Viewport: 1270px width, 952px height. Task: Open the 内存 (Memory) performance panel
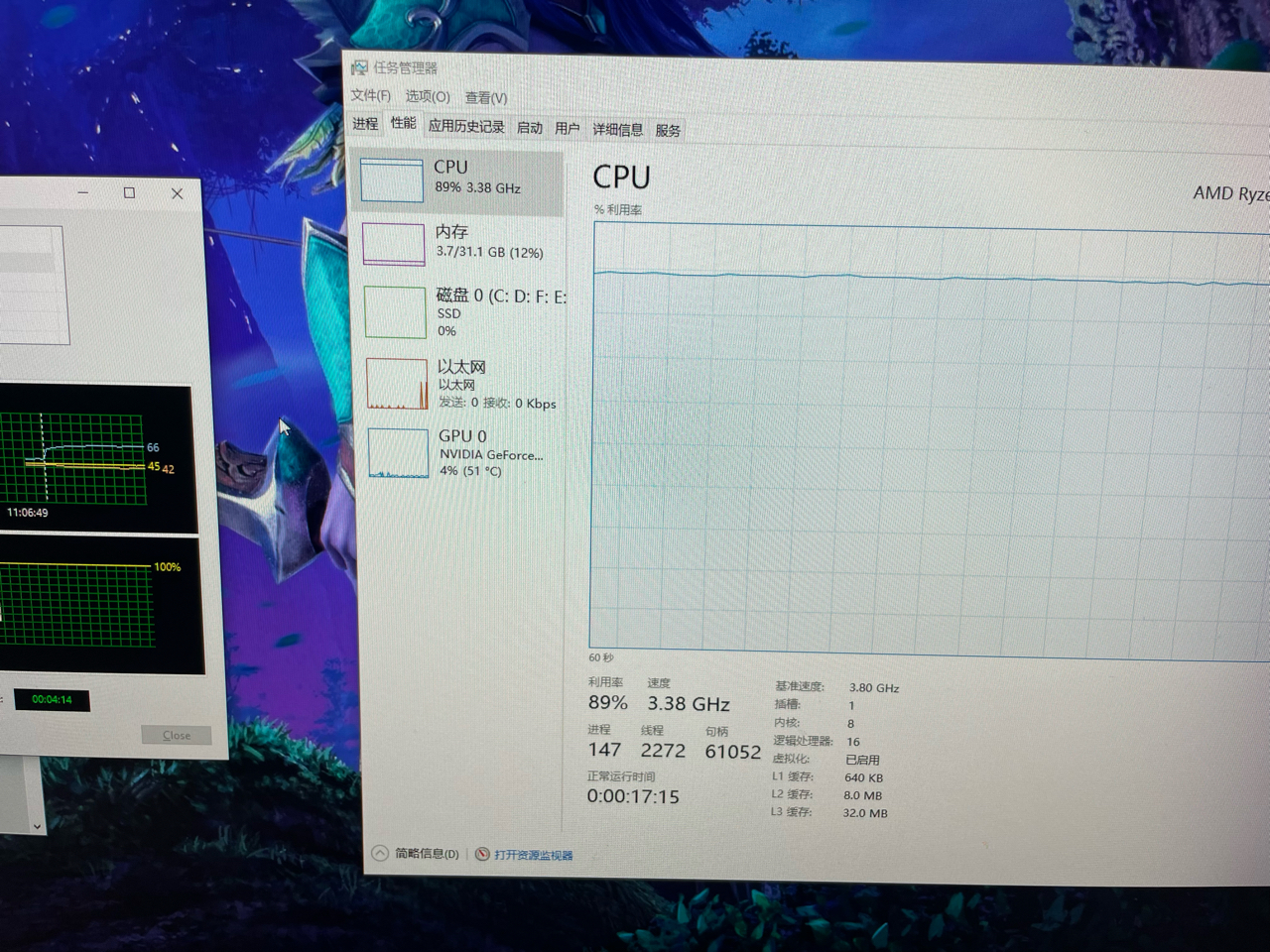461,241
